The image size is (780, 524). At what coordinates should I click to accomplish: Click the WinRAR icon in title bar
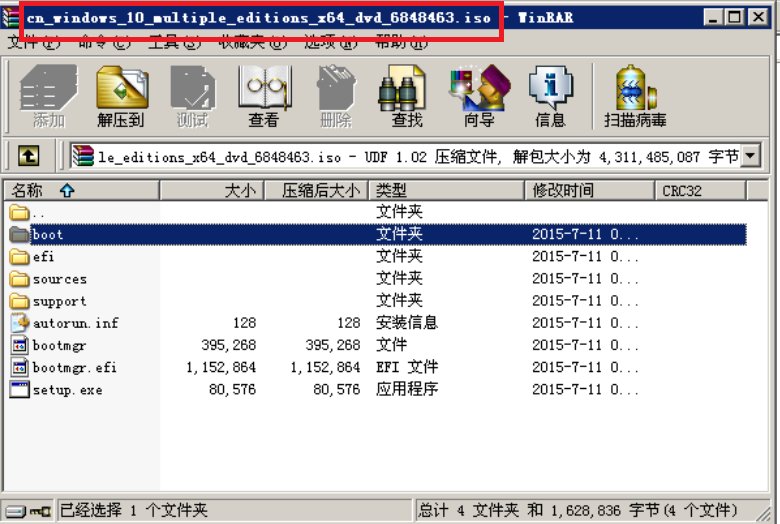(11, 17)
